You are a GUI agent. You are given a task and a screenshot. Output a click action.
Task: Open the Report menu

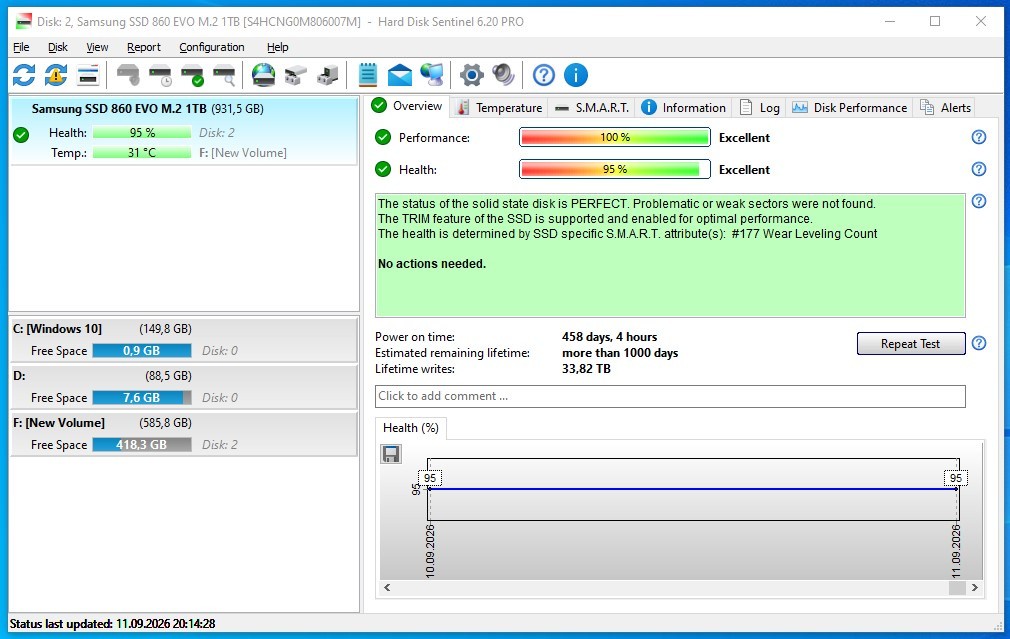[x=144, y=47]
